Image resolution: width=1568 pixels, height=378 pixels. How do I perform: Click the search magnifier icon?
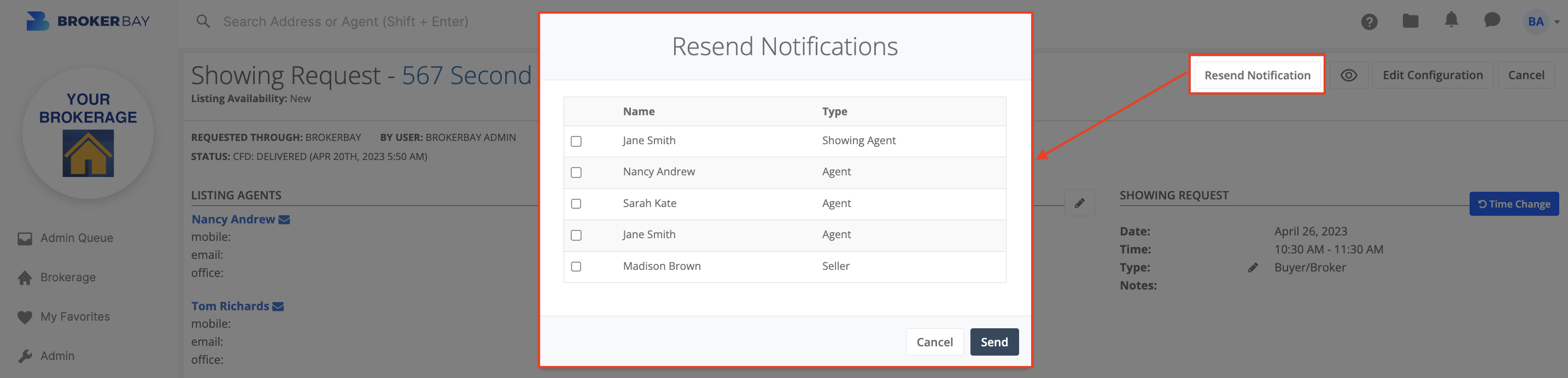[x=203, y=22]
